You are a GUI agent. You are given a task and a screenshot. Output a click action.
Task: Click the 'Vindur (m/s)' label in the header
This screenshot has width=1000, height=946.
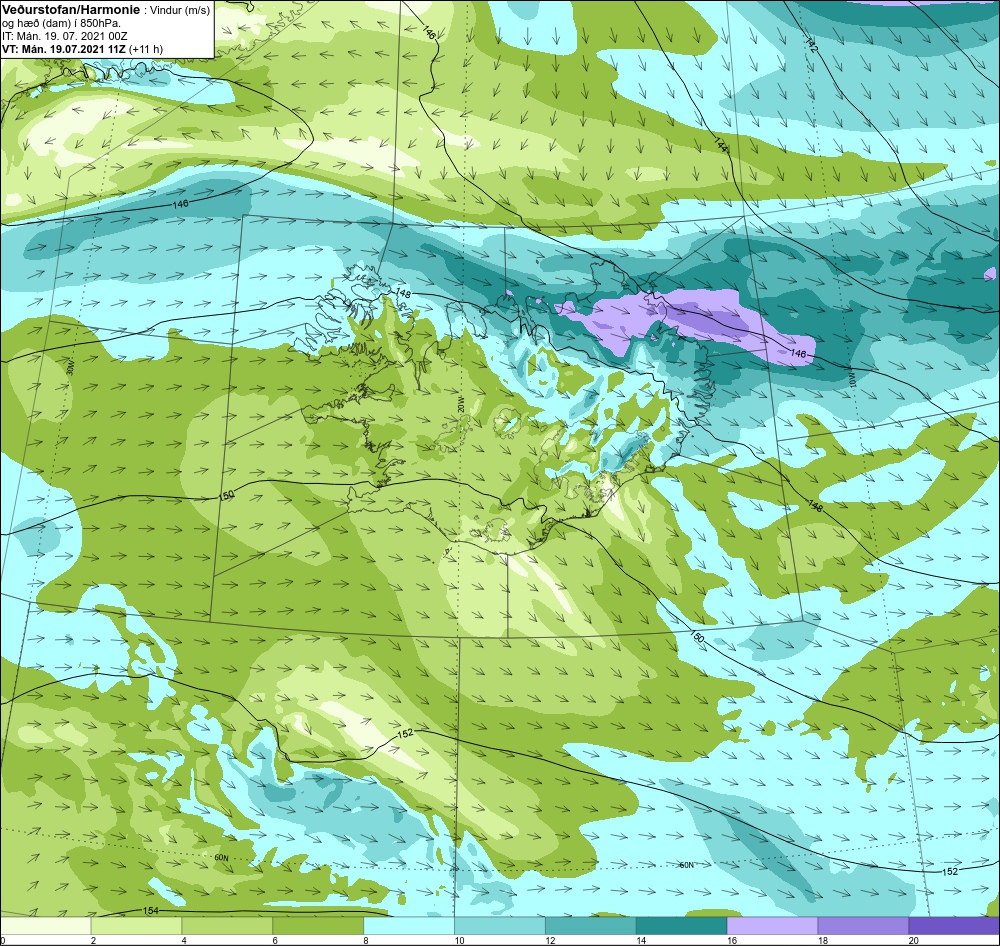pos(179,11)
